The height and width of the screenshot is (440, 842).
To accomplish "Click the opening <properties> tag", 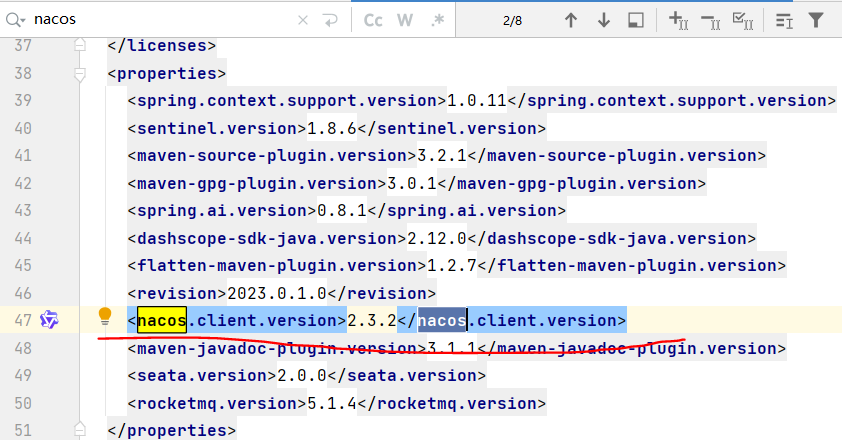I will [x=166, y=74].
